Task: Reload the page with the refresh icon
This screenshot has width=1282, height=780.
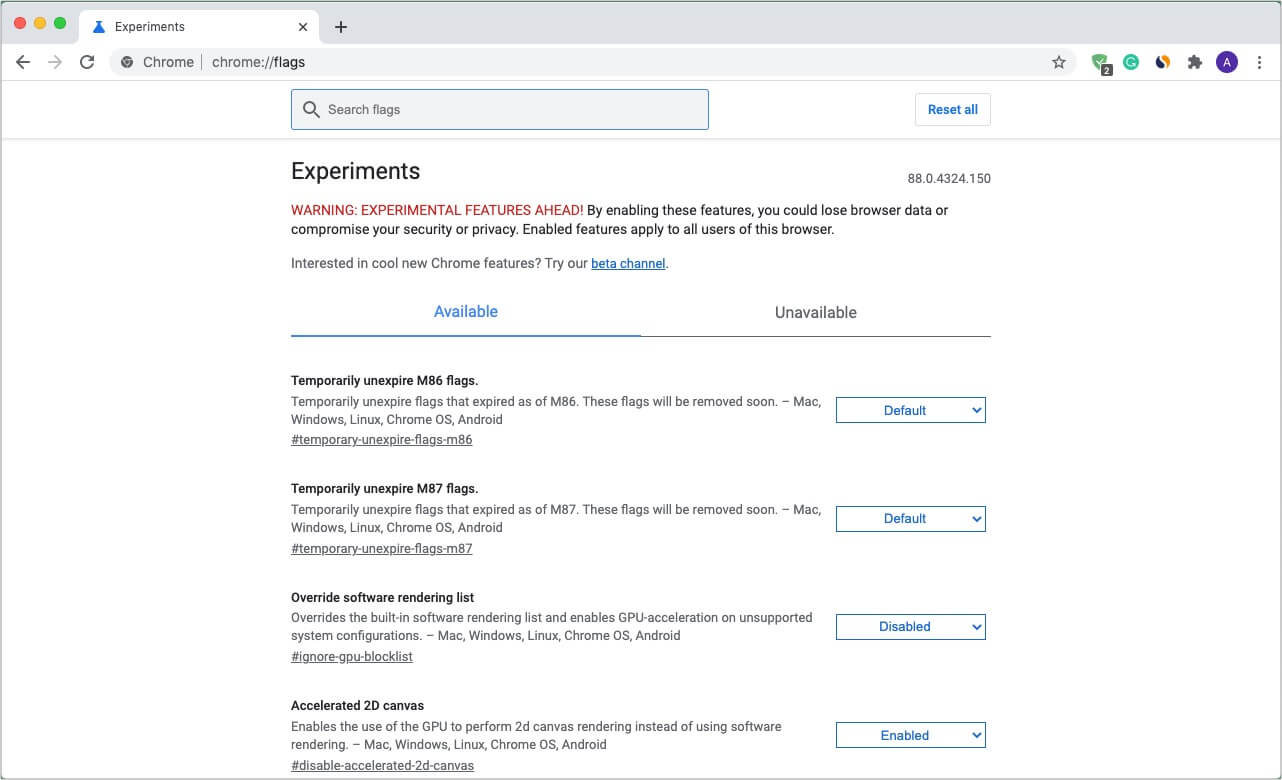Action: (x=87, y=62)
